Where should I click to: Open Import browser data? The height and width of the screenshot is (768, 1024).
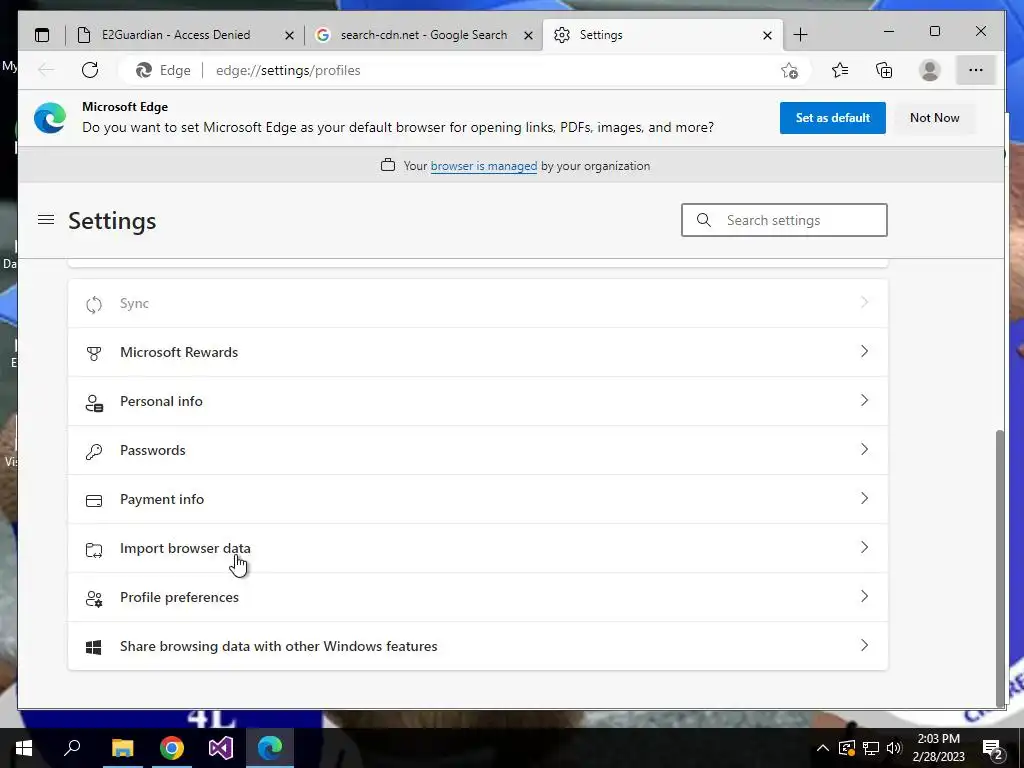coord(478,548)
